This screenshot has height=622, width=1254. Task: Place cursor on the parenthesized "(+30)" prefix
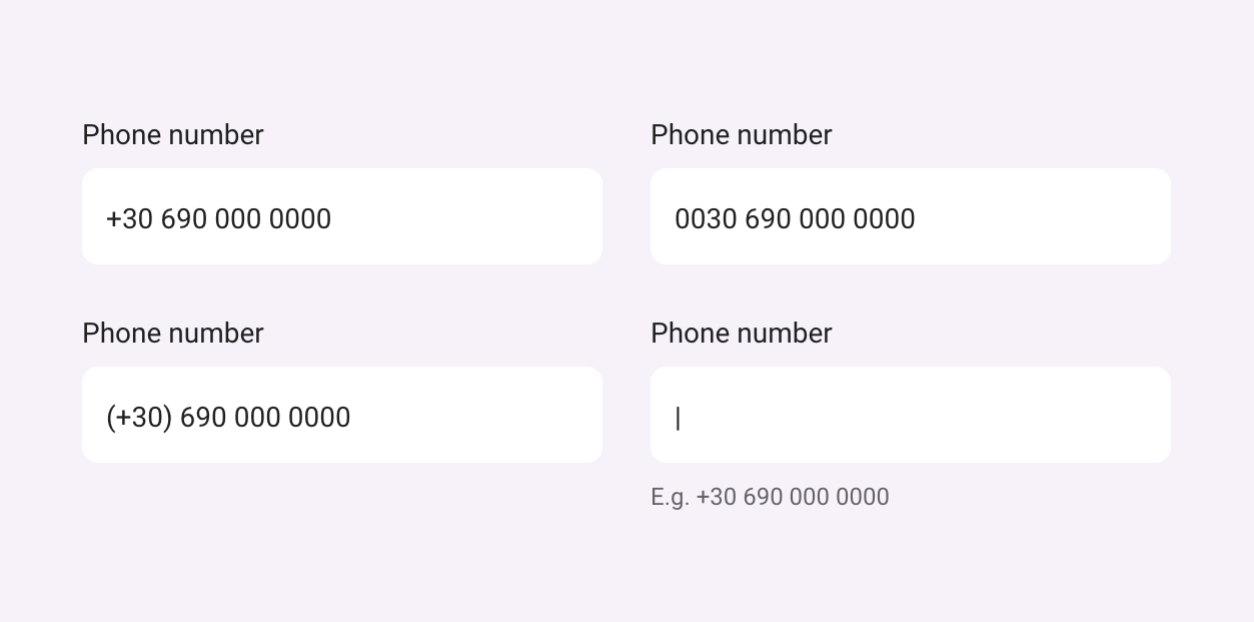pos(139,417)
